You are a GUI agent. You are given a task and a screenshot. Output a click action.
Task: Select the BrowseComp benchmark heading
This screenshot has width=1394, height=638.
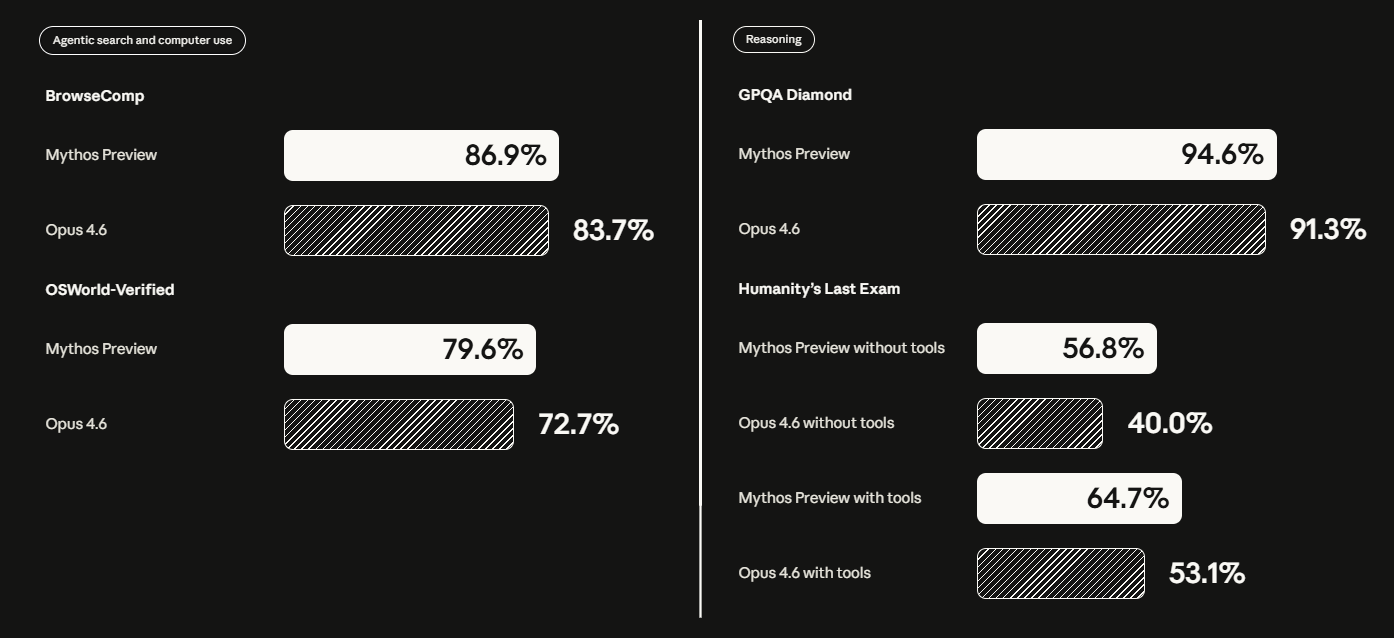95,96
